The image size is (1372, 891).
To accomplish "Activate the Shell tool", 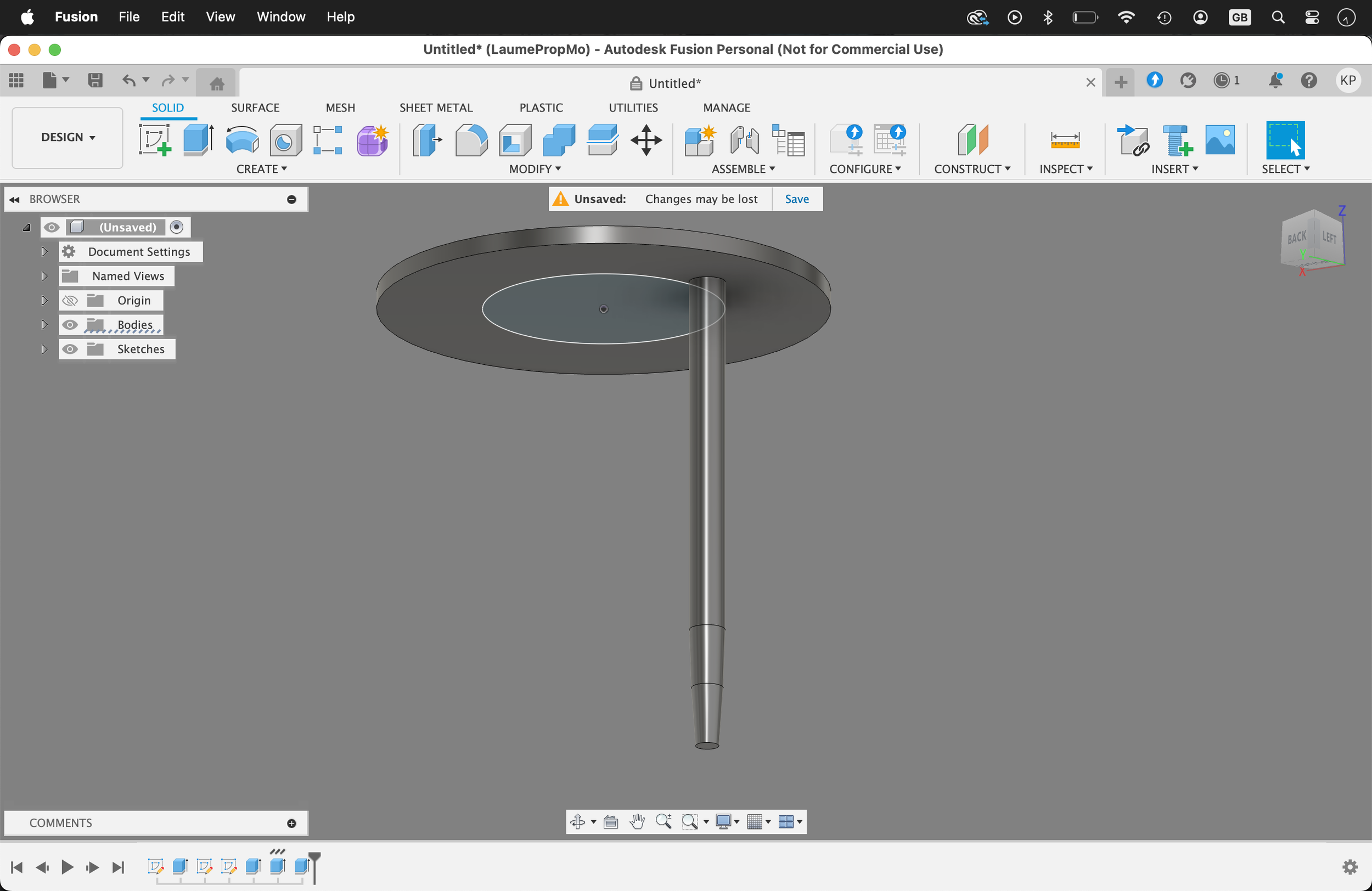I will point(515,140).
